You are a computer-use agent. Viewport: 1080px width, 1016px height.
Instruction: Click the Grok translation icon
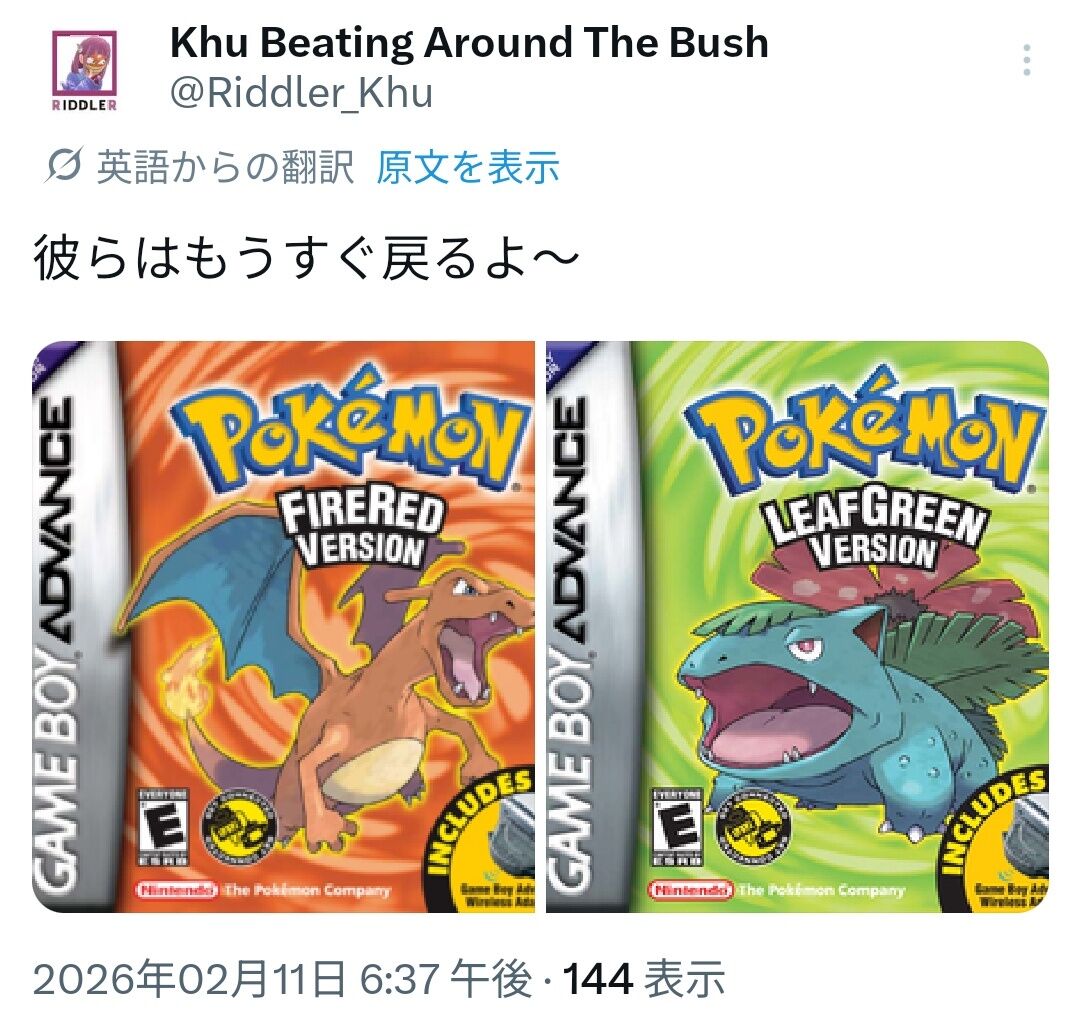pos(65,165)
